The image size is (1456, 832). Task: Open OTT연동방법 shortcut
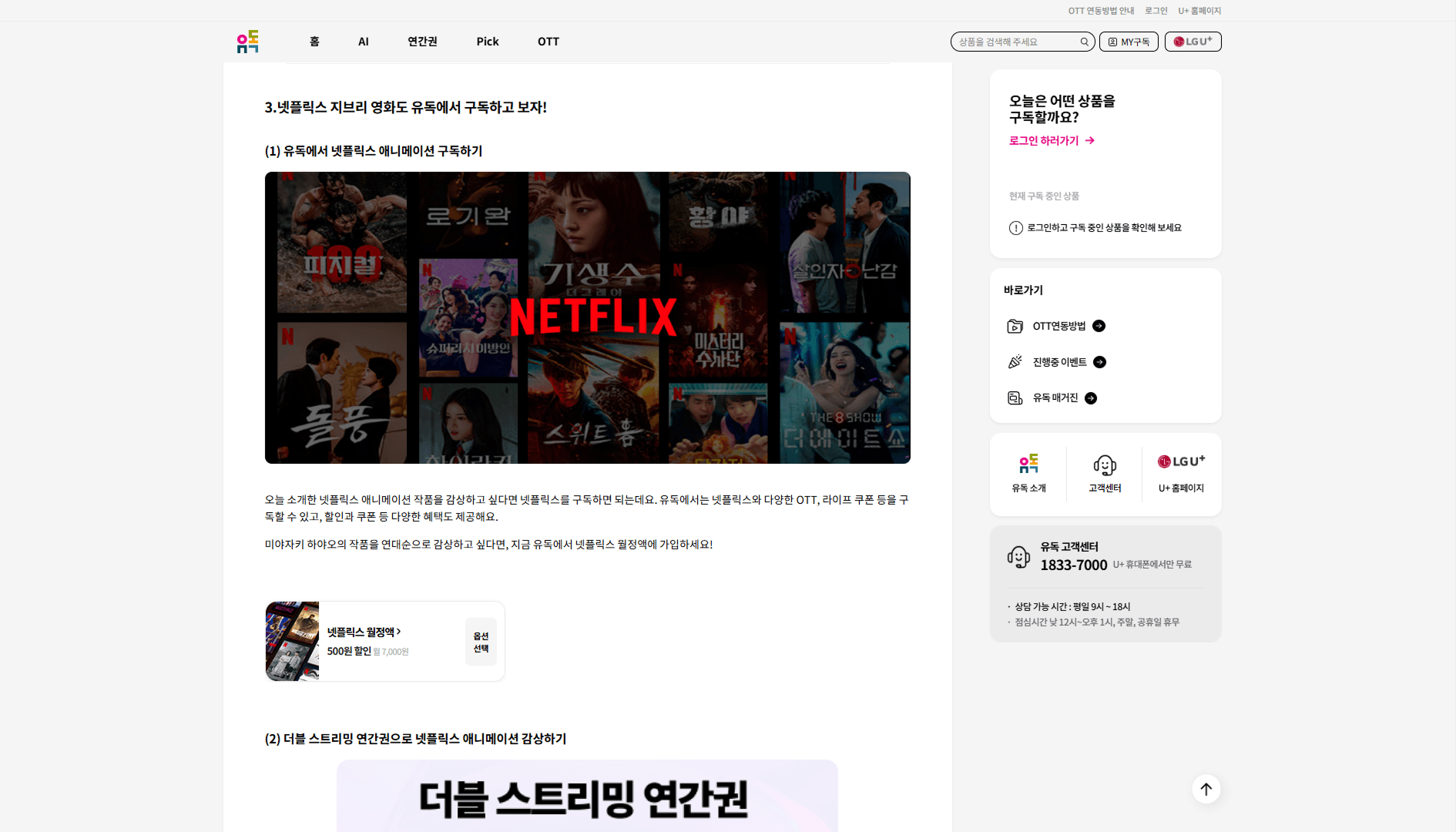1058,326
